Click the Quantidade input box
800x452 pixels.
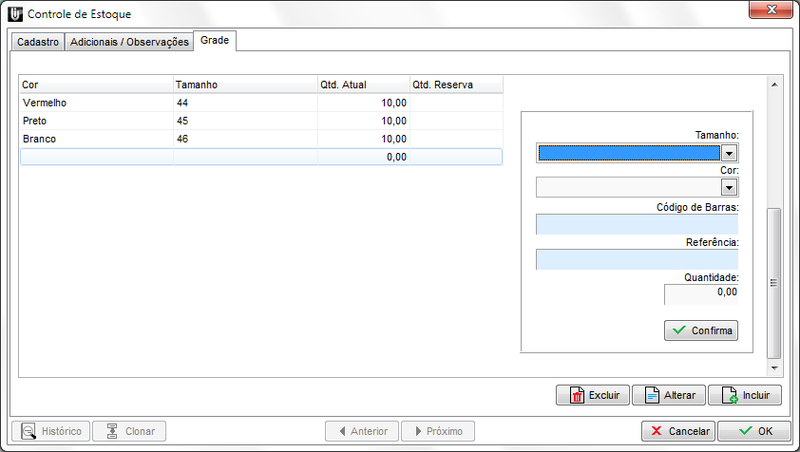700,293
